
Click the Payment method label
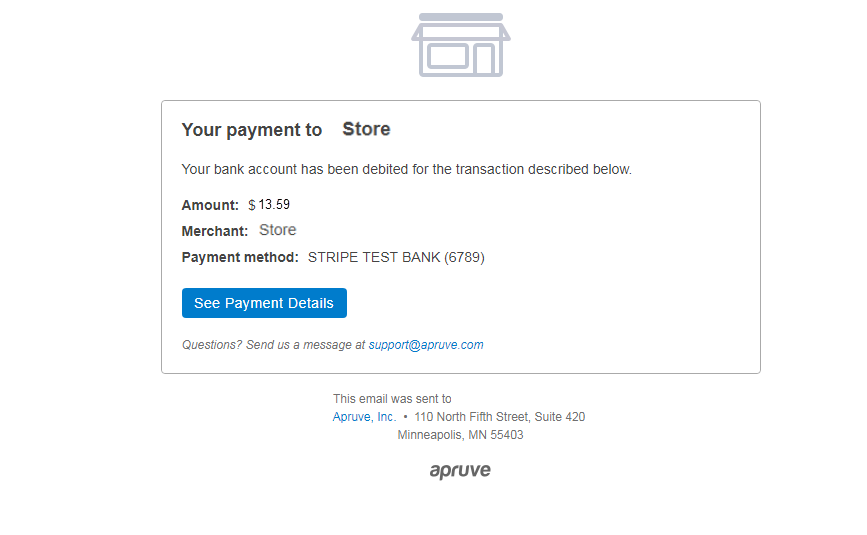(240, 258)
